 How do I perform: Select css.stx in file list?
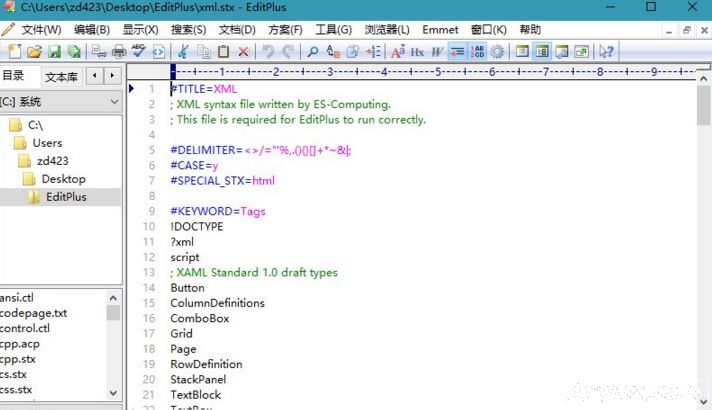pos(16,390)
